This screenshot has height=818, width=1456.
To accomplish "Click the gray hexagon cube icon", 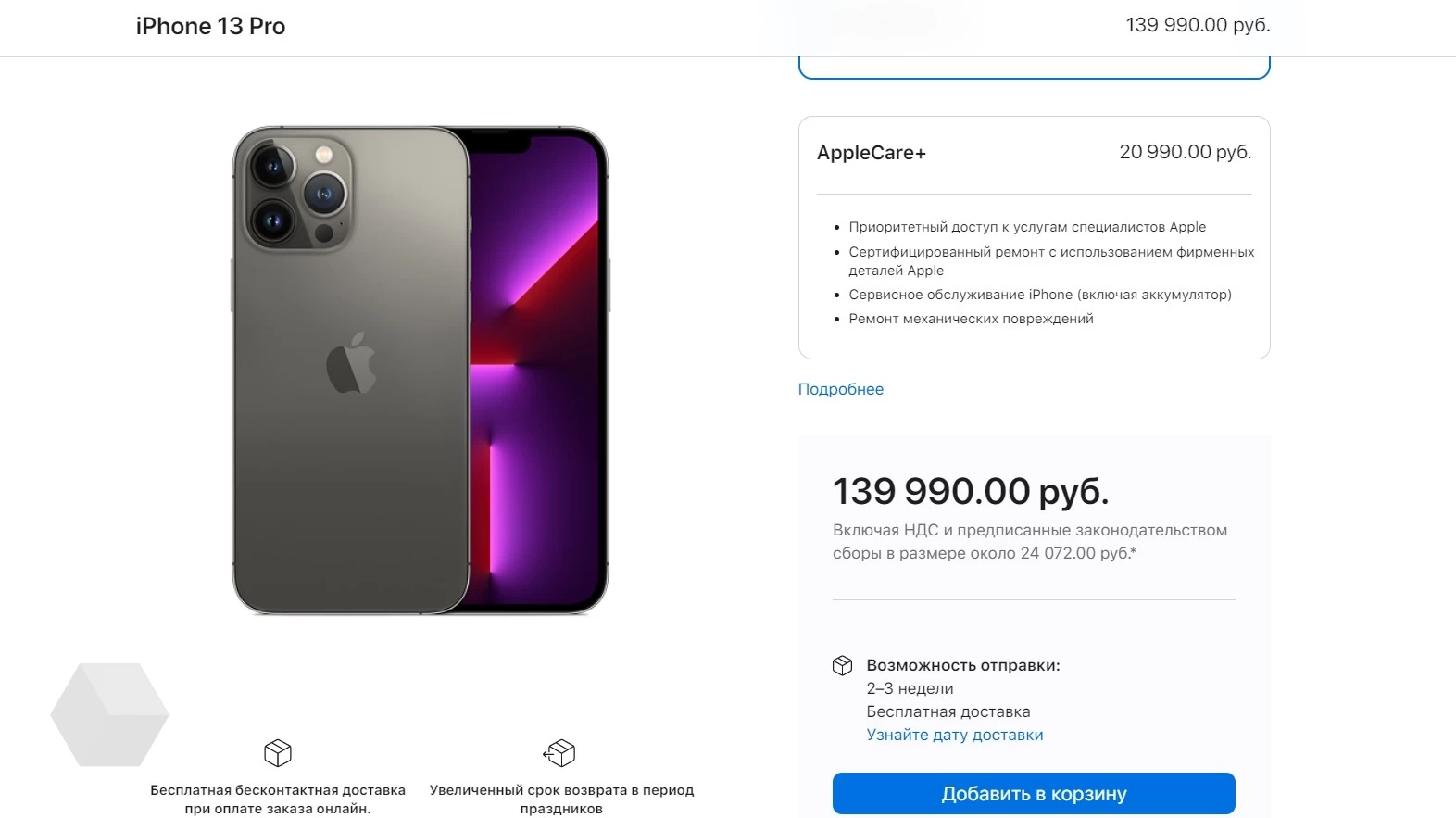I will [x=109, y=714].
